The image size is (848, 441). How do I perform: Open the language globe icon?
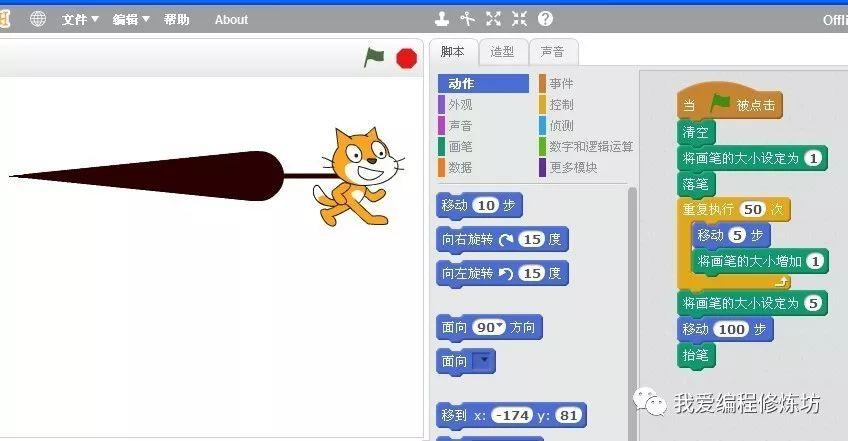[38, 19]
